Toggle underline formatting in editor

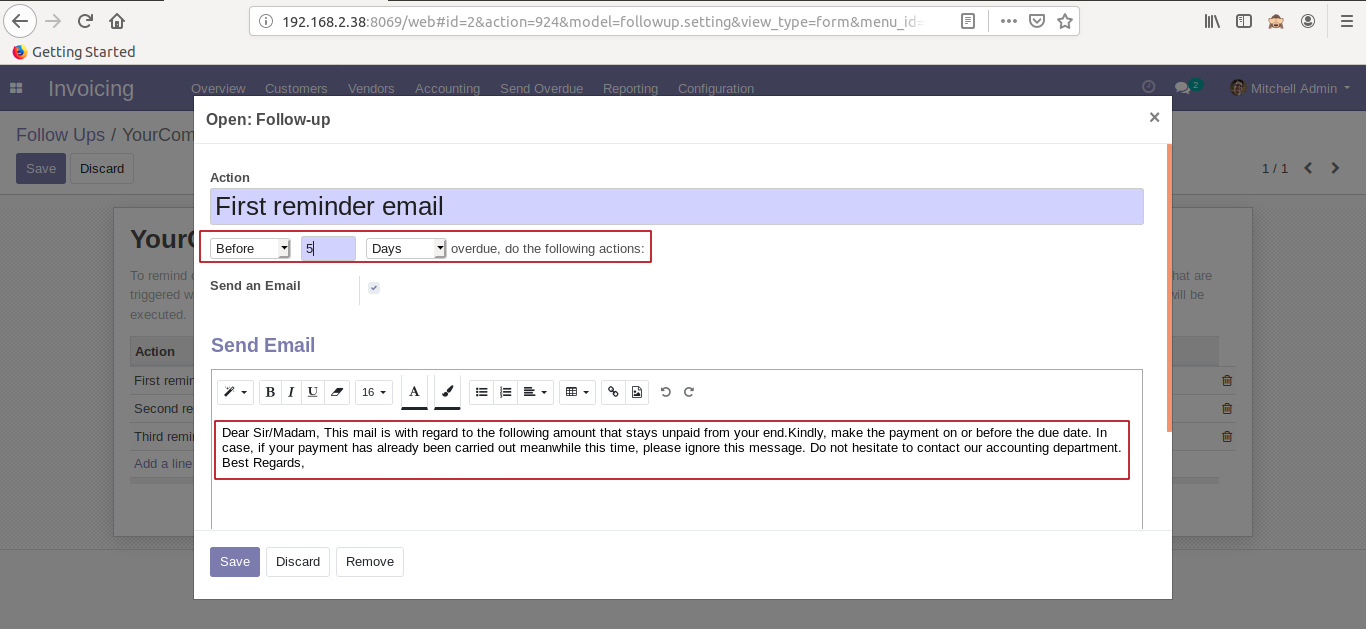[313, 392]
